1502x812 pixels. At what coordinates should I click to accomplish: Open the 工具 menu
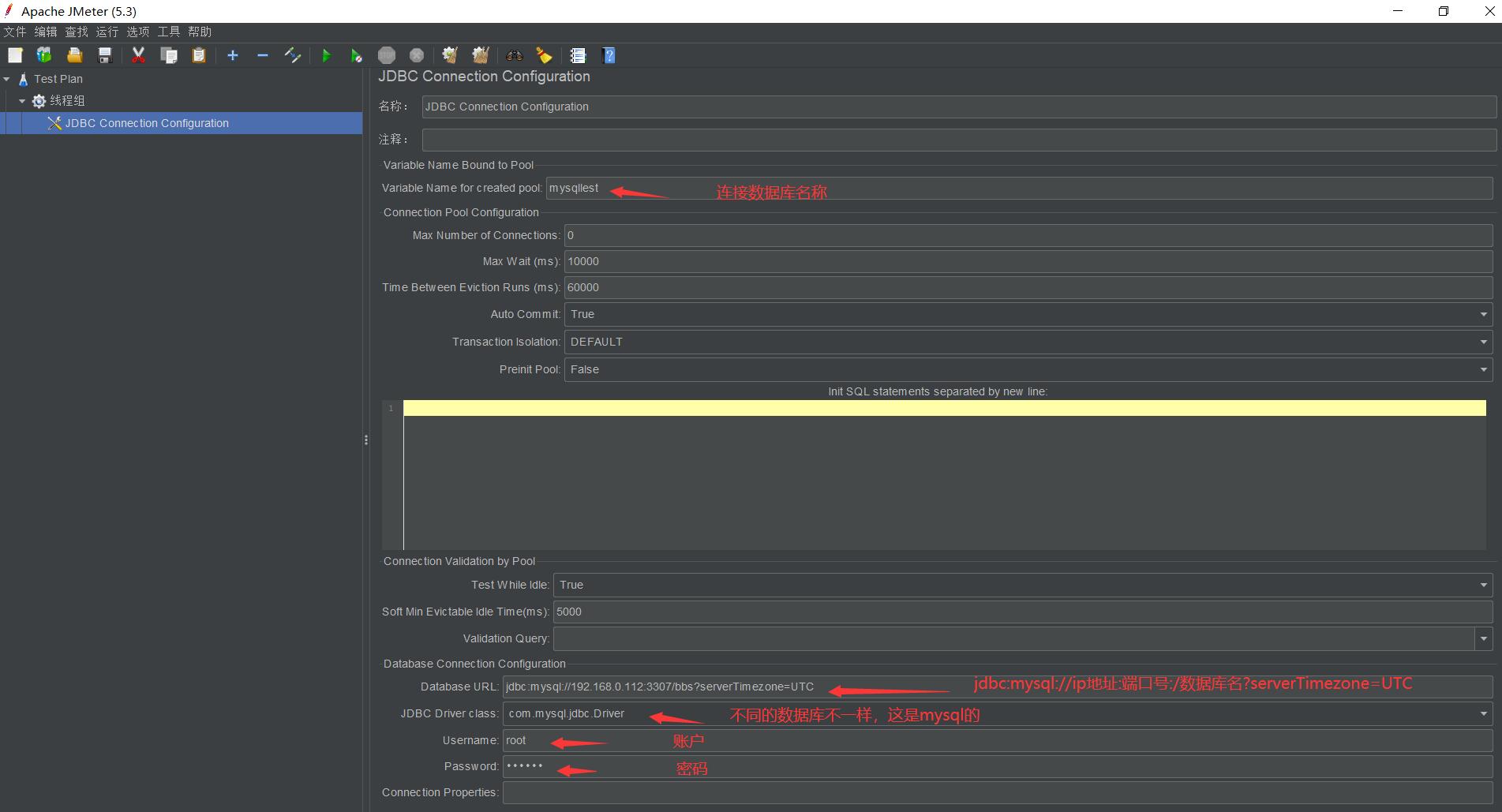tap(169, 32)
